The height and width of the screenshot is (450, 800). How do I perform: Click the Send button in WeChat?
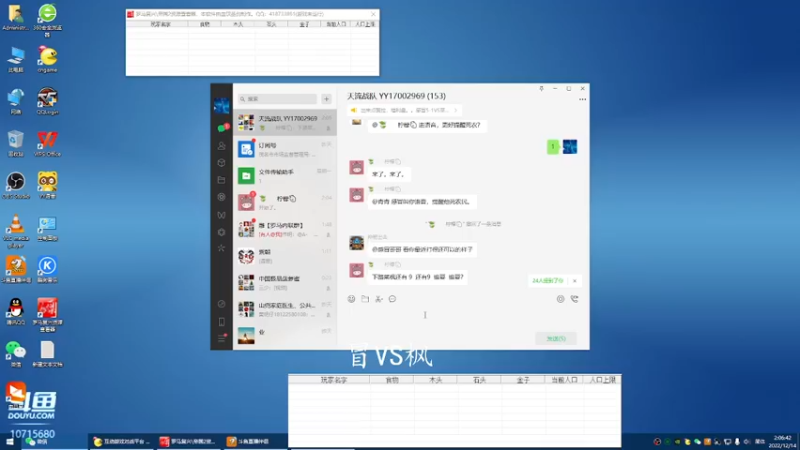[x=556, y=338]
